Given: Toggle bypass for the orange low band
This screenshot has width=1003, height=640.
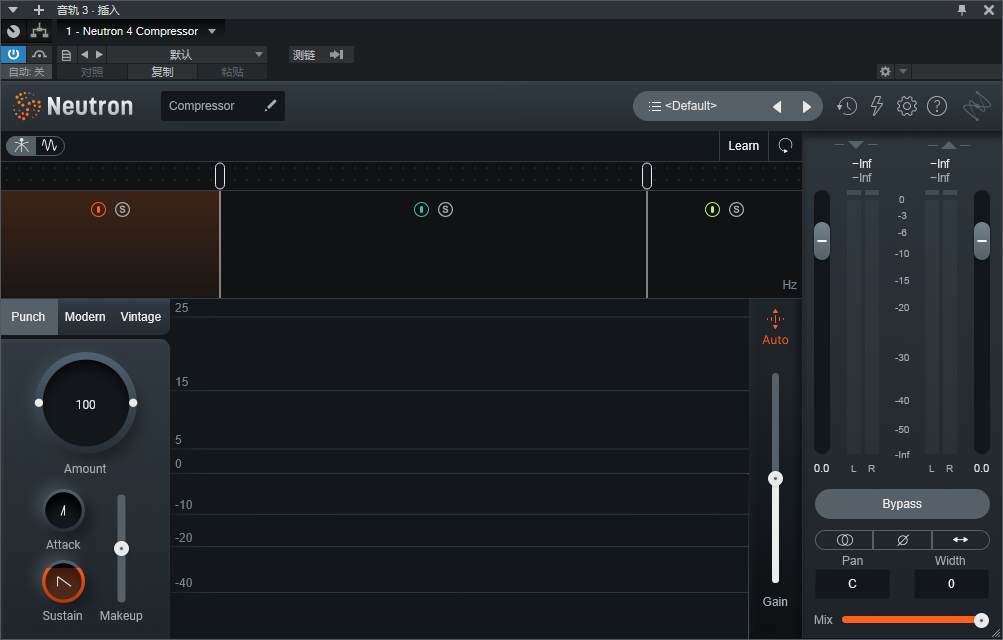Looking at the screenshot, I should tap(98, 209).
